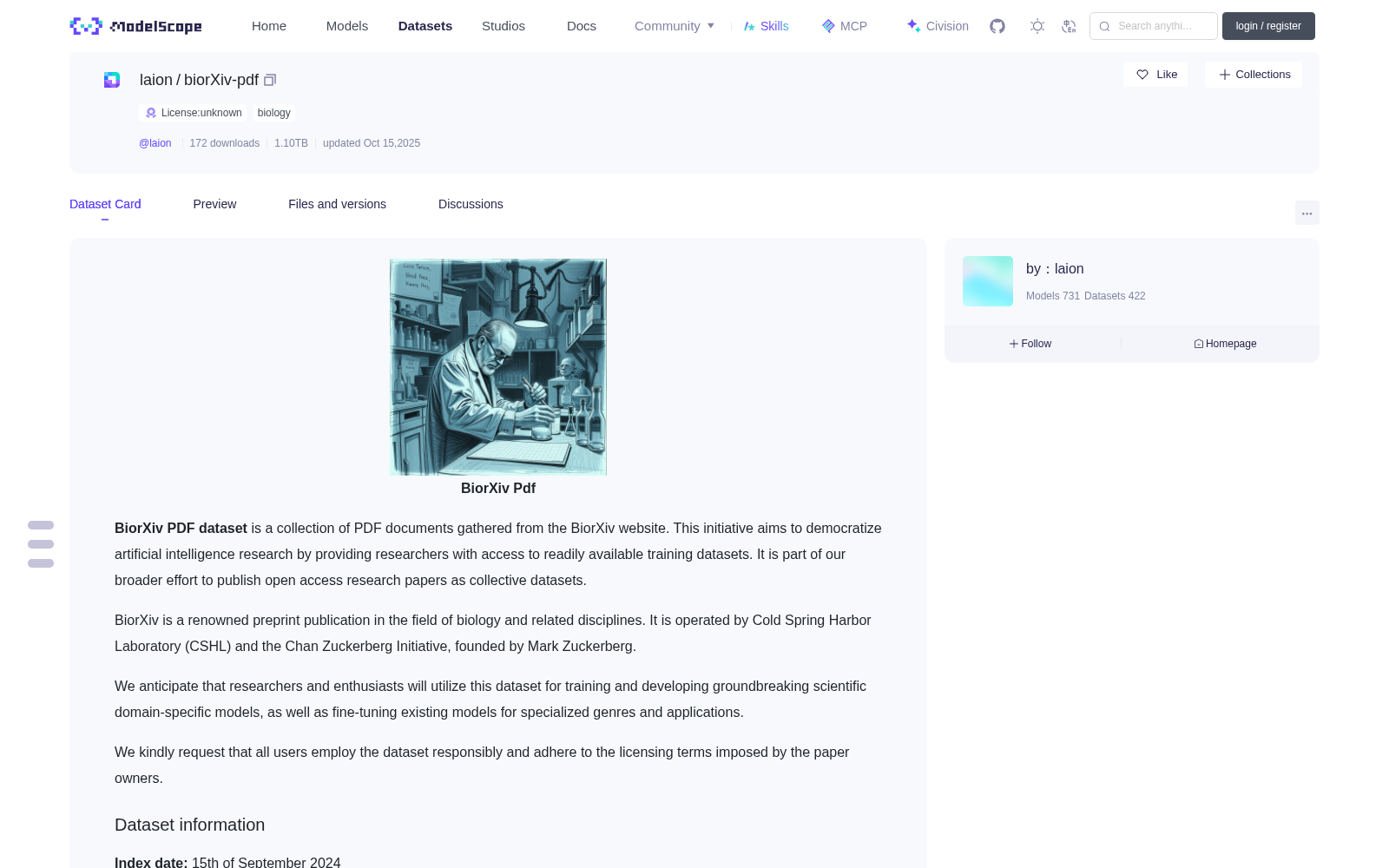Open the BiorXiv Pdf scientist image
This screenshot has width=1389, height=868.
coord(498,367)
